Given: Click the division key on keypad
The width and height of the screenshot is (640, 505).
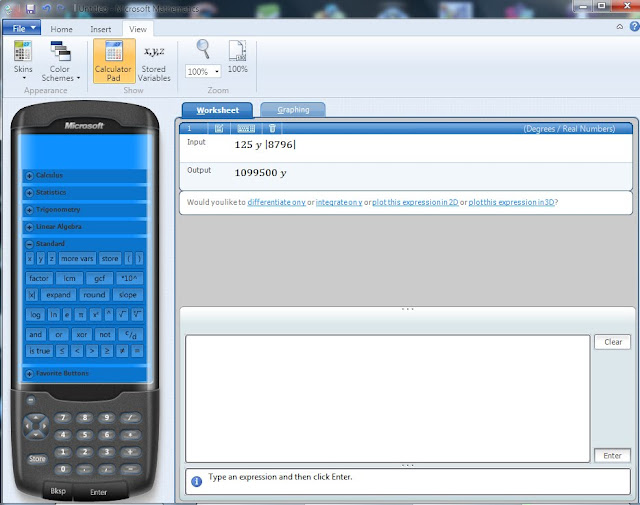Looking at the screenshot, I should point(130,418).
